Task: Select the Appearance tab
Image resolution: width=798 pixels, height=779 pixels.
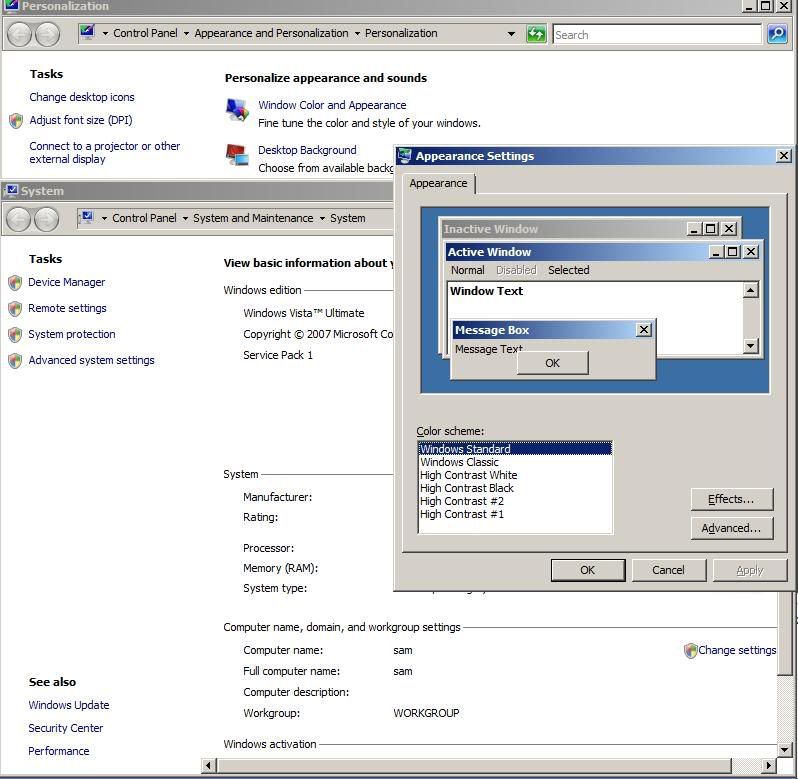Action: [438, 183]
